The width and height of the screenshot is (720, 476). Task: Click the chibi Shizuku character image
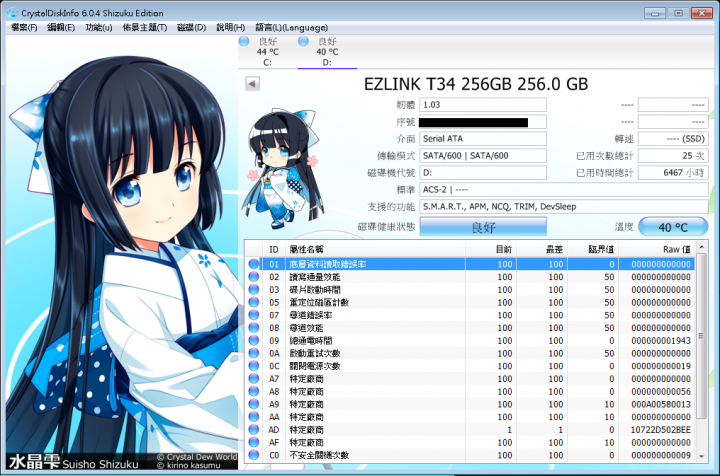coord(283,168)
